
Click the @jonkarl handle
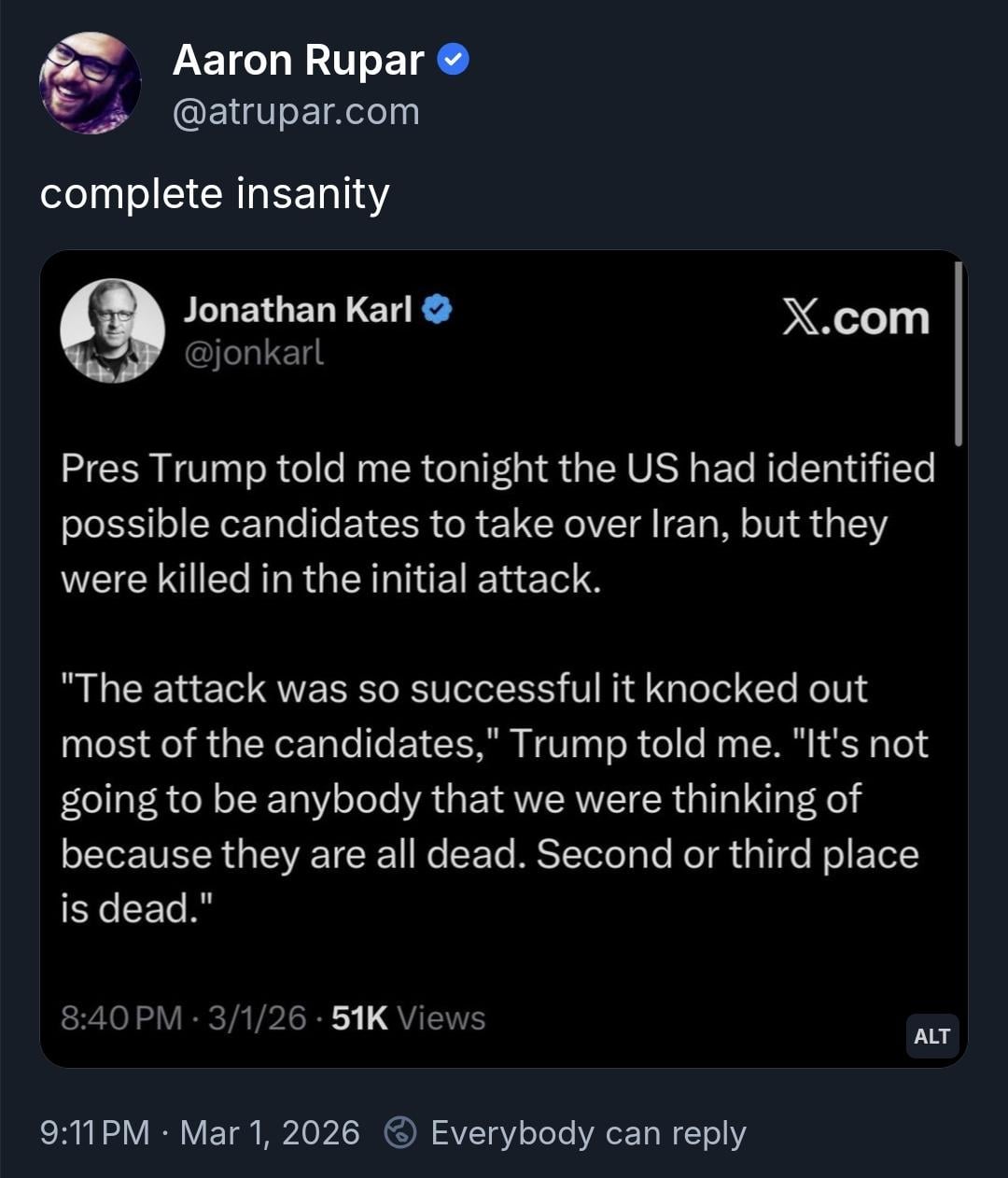coord(254,353)
